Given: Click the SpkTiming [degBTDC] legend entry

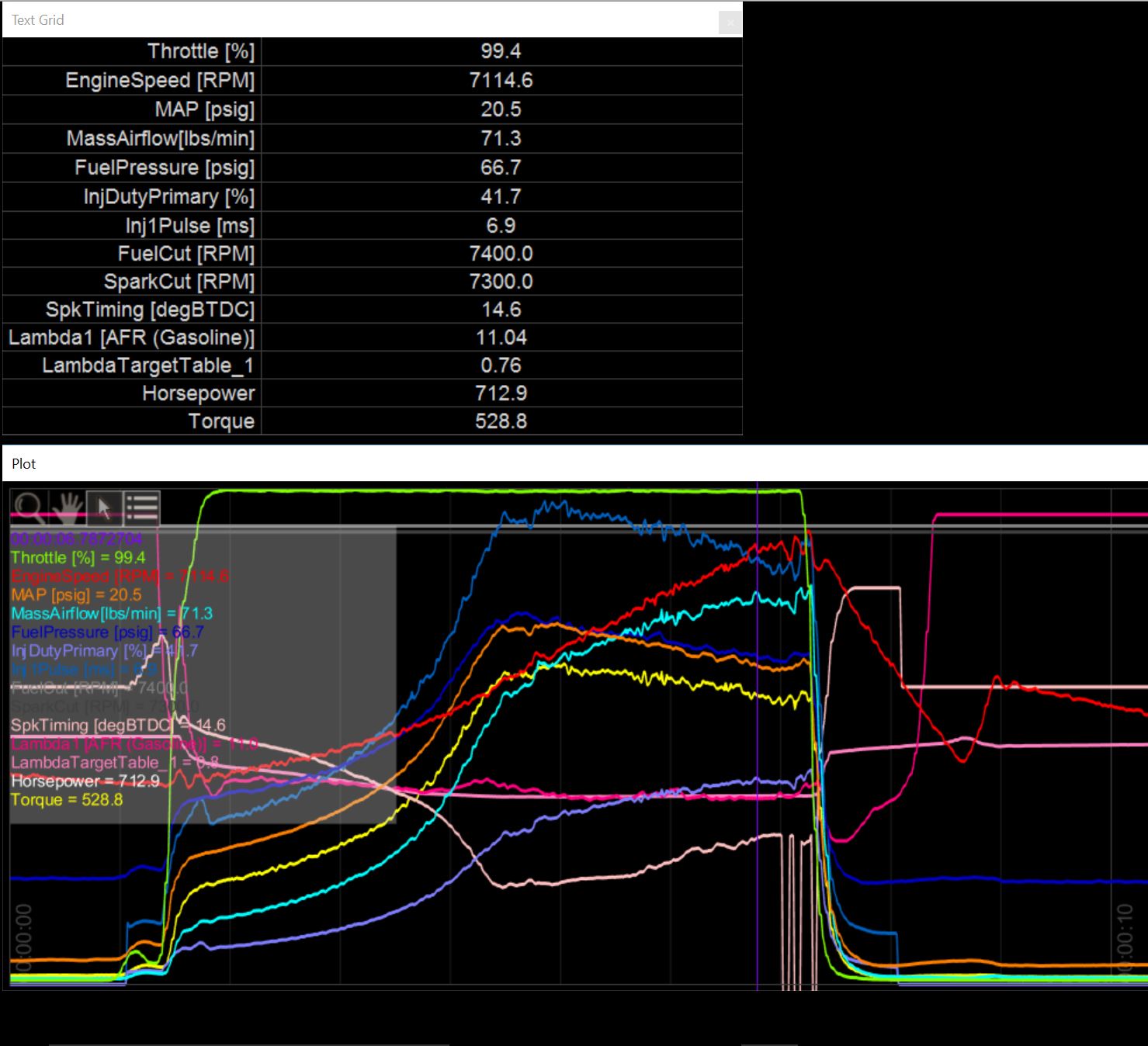Looking at the screenshot, I should click(x=117, y=726).
